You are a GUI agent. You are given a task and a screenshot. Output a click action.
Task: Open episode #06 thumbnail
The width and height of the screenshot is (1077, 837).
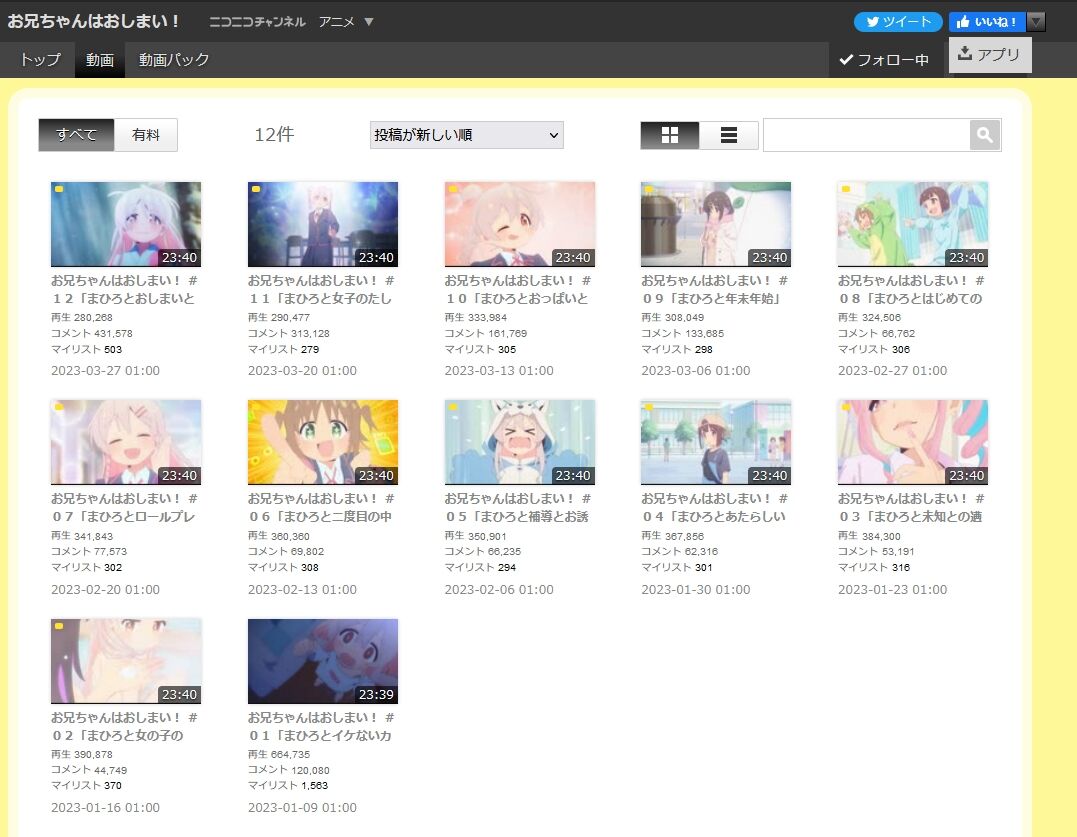point(323,442)
